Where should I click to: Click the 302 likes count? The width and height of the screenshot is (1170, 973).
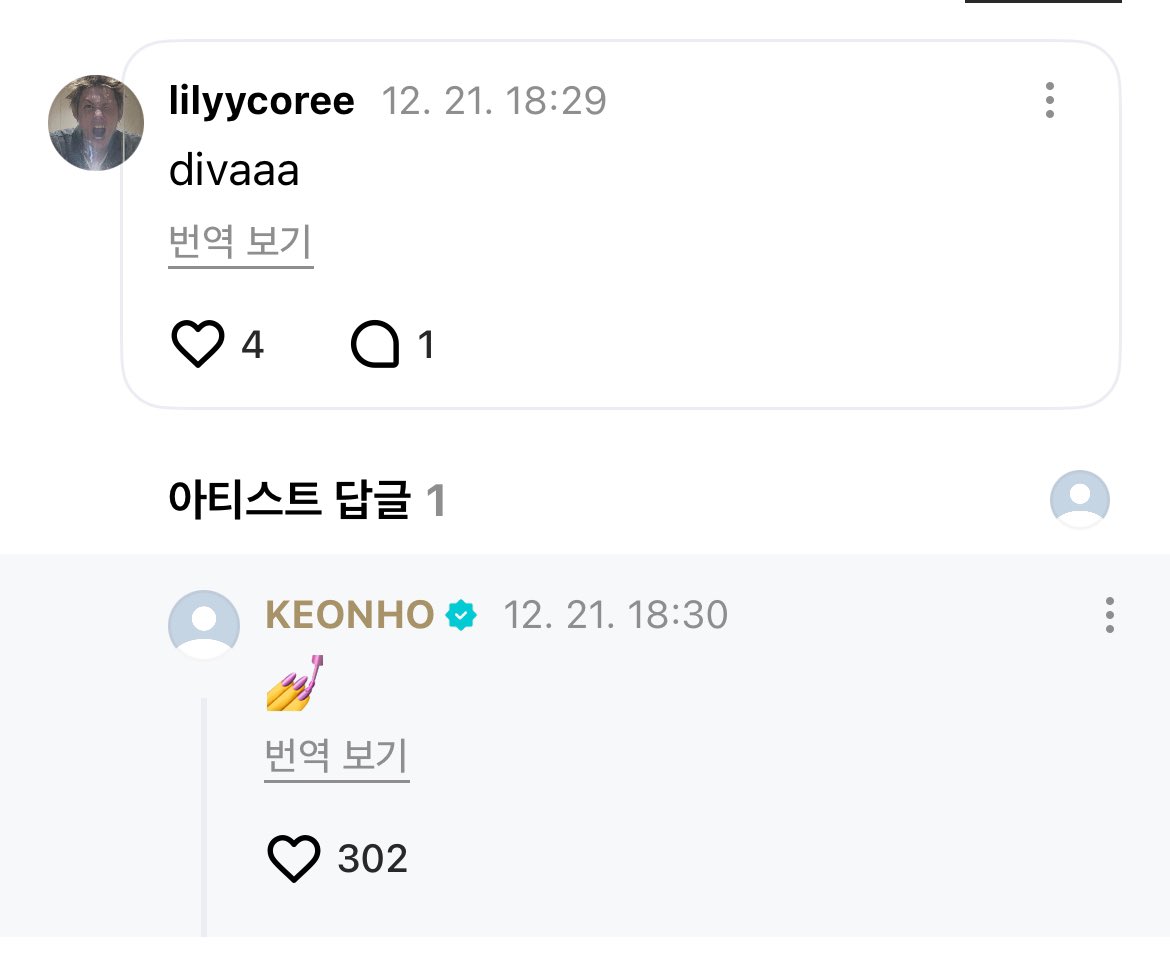coord(372,859)
